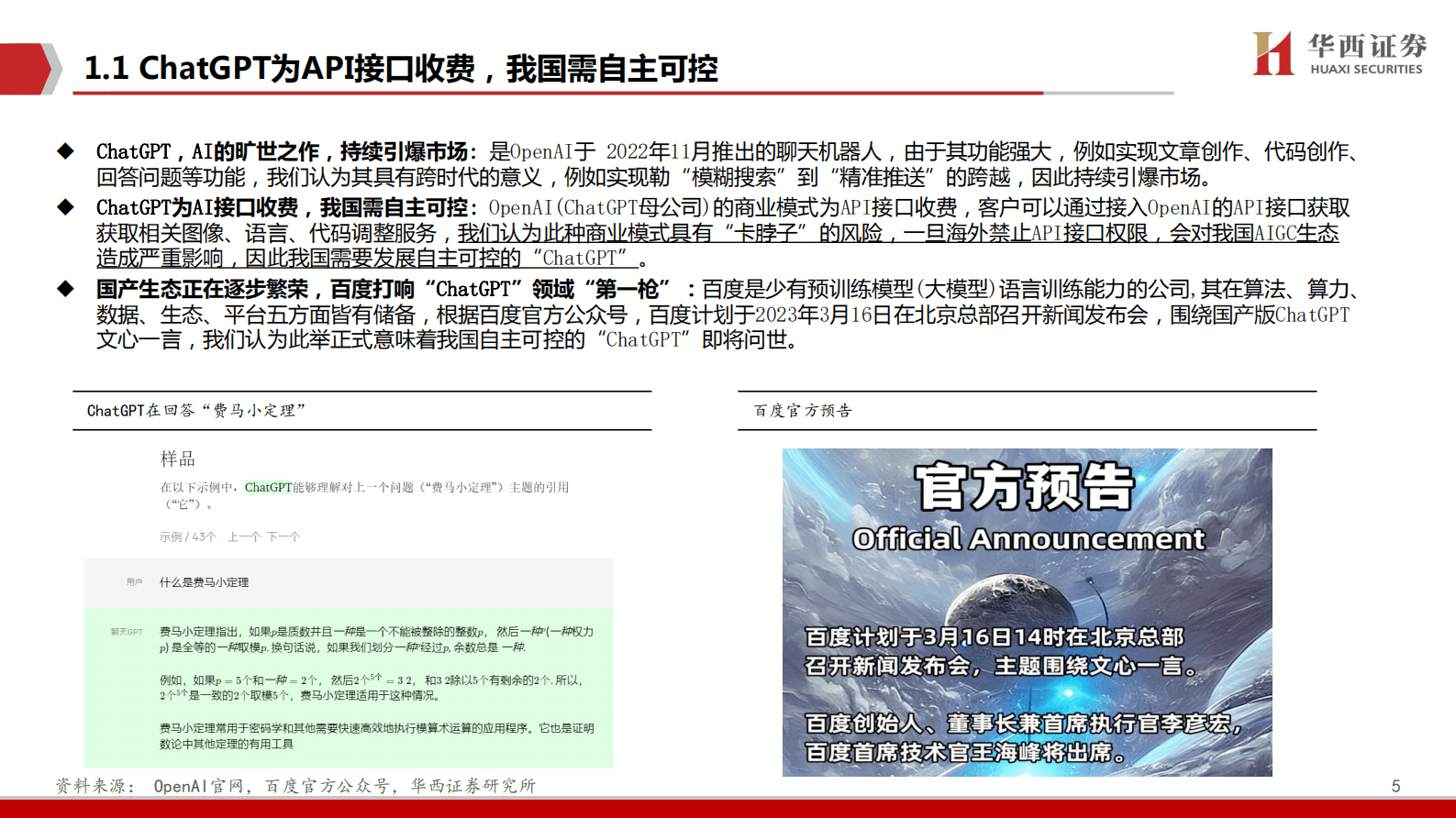This screenshot has width=1456, height=818.
Task: Click the text "2023年3月16日在北京总部召开新闻发布会"
Action: pyautogui.click(x=951, y=315)
